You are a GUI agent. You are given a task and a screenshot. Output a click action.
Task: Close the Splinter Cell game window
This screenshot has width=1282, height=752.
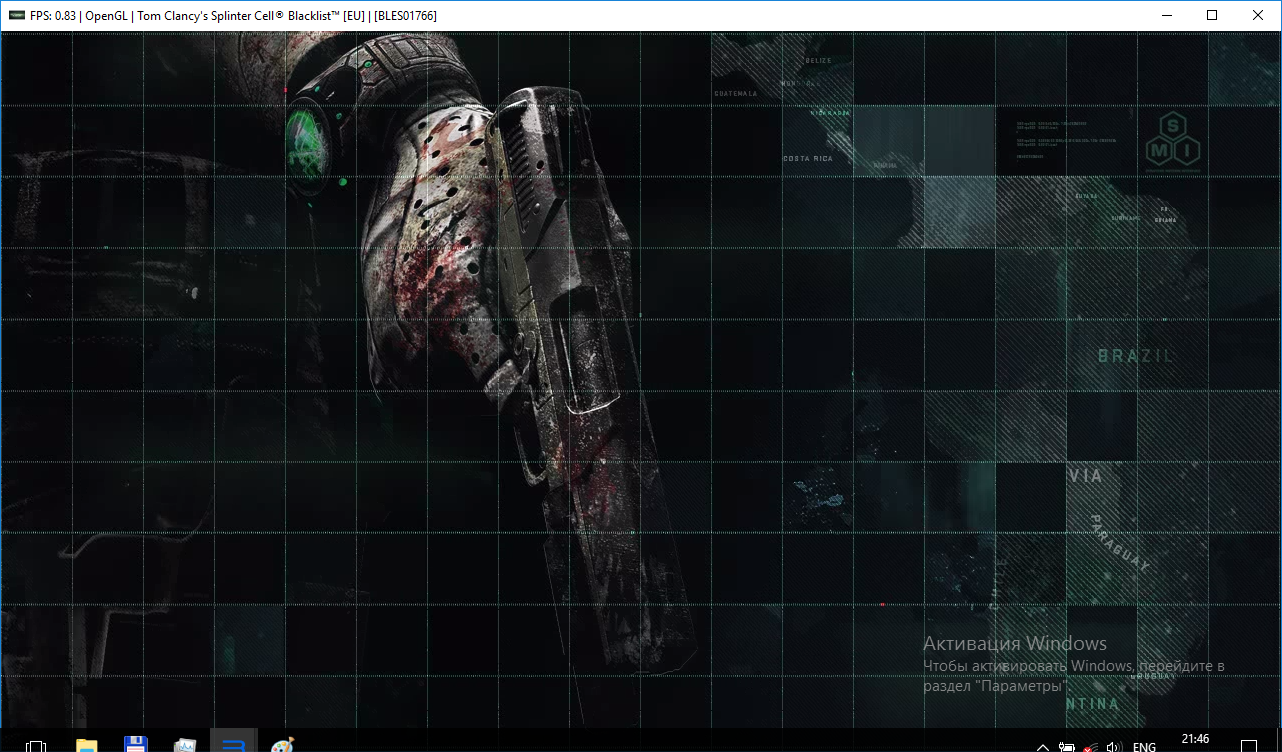tap(1258, 16)
